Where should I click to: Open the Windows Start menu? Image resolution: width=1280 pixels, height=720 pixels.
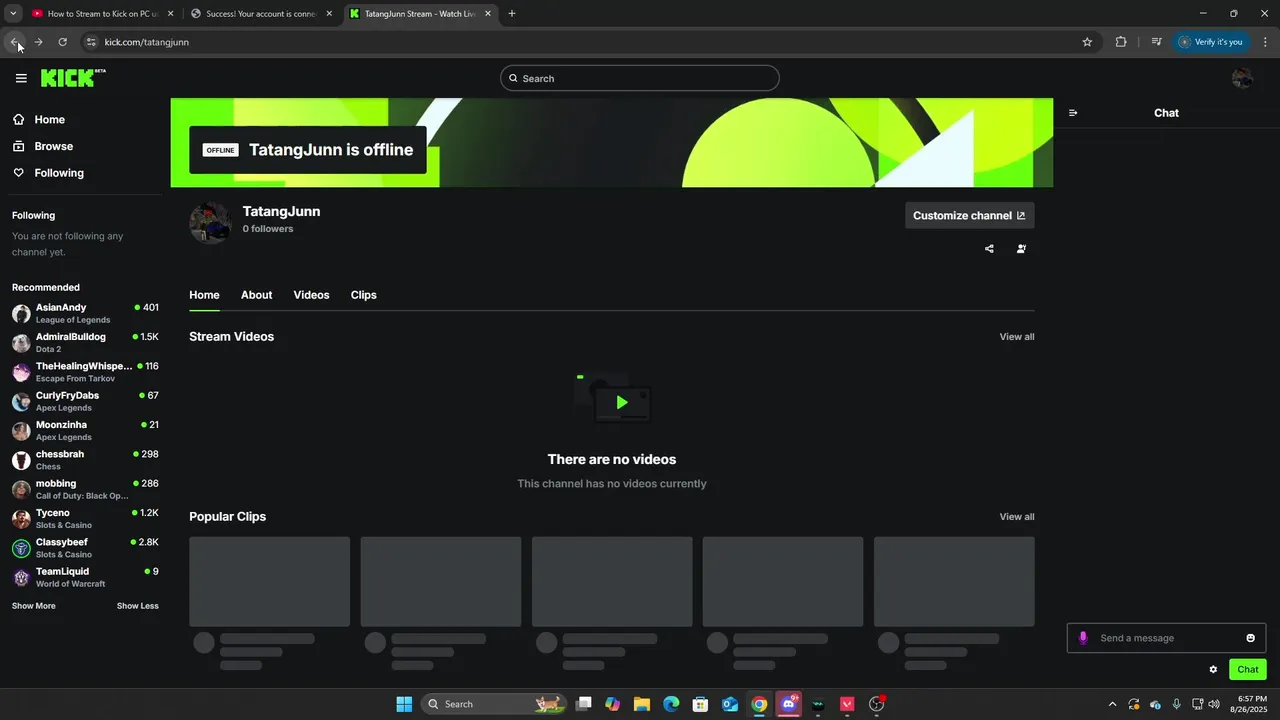pyautogui.click(x=404, y=704)
